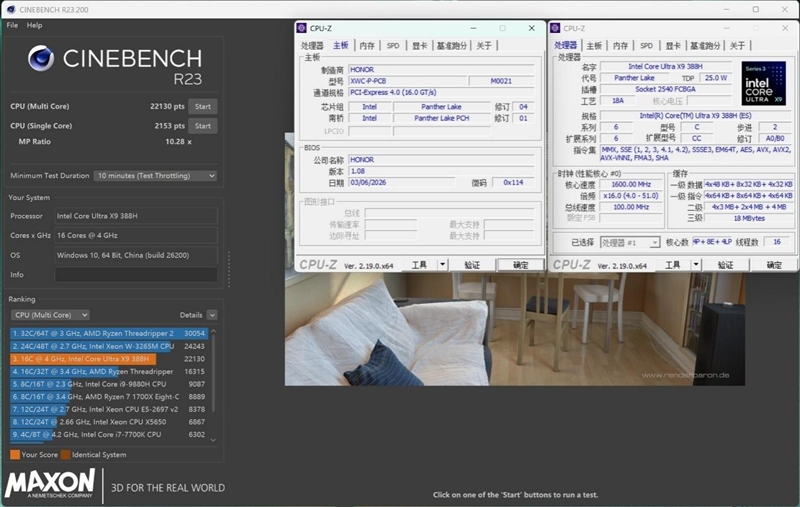Click 工具 button in processor CPU-Z window

coord(672,265)
